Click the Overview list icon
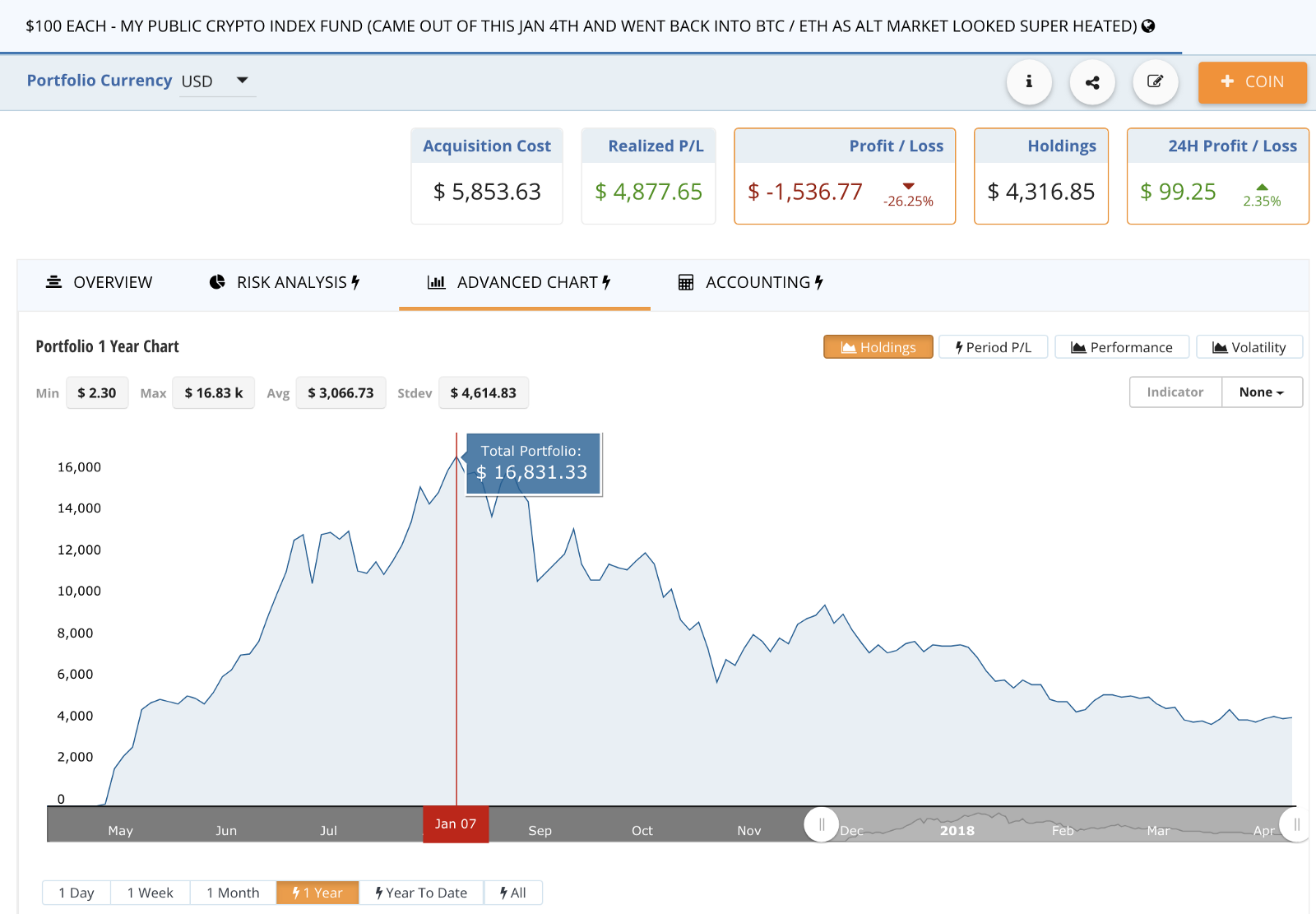 click(x=53, y=282)
